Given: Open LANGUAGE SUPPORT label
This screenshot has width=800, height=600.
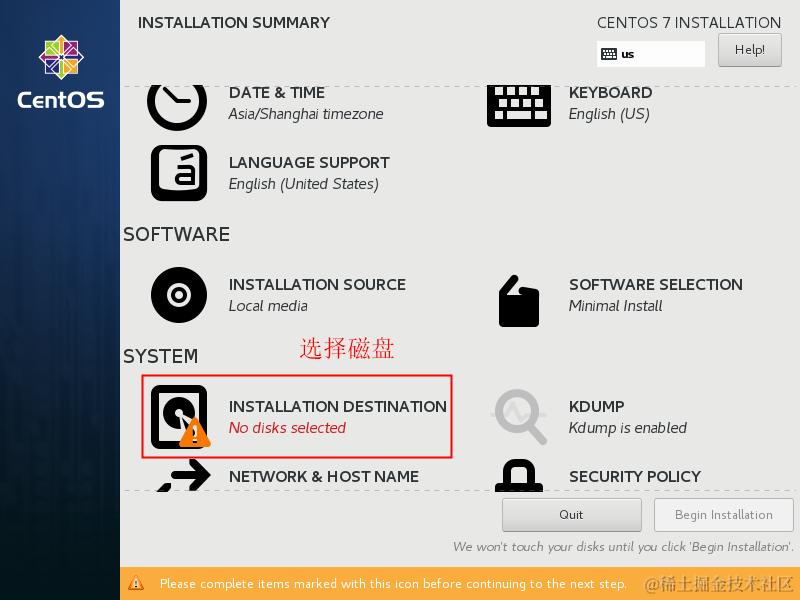Looking at the screenshot, I should coord(309,163).
